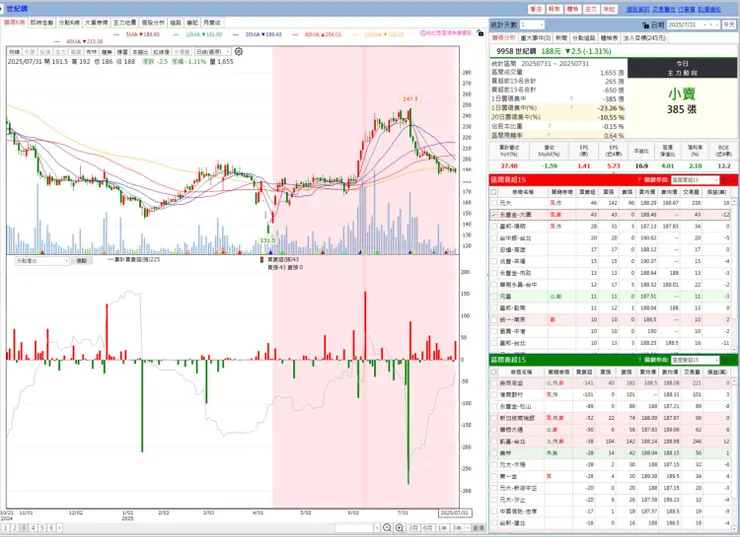Select page 6 in the bottom pager
Viewport: 740px width, 537px height.
pos(51,528)
